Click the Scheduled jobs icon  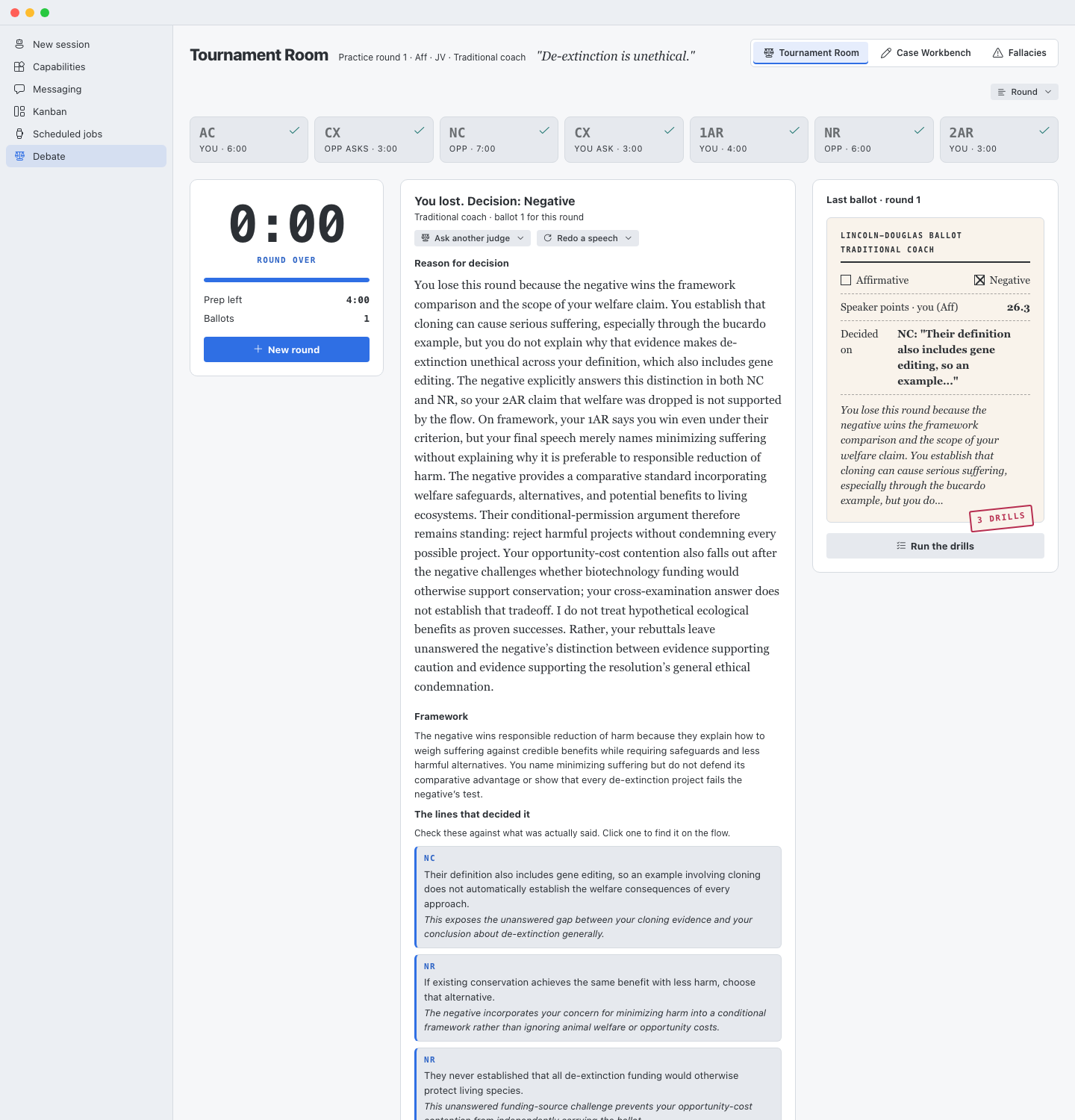(x=19, y=134)
